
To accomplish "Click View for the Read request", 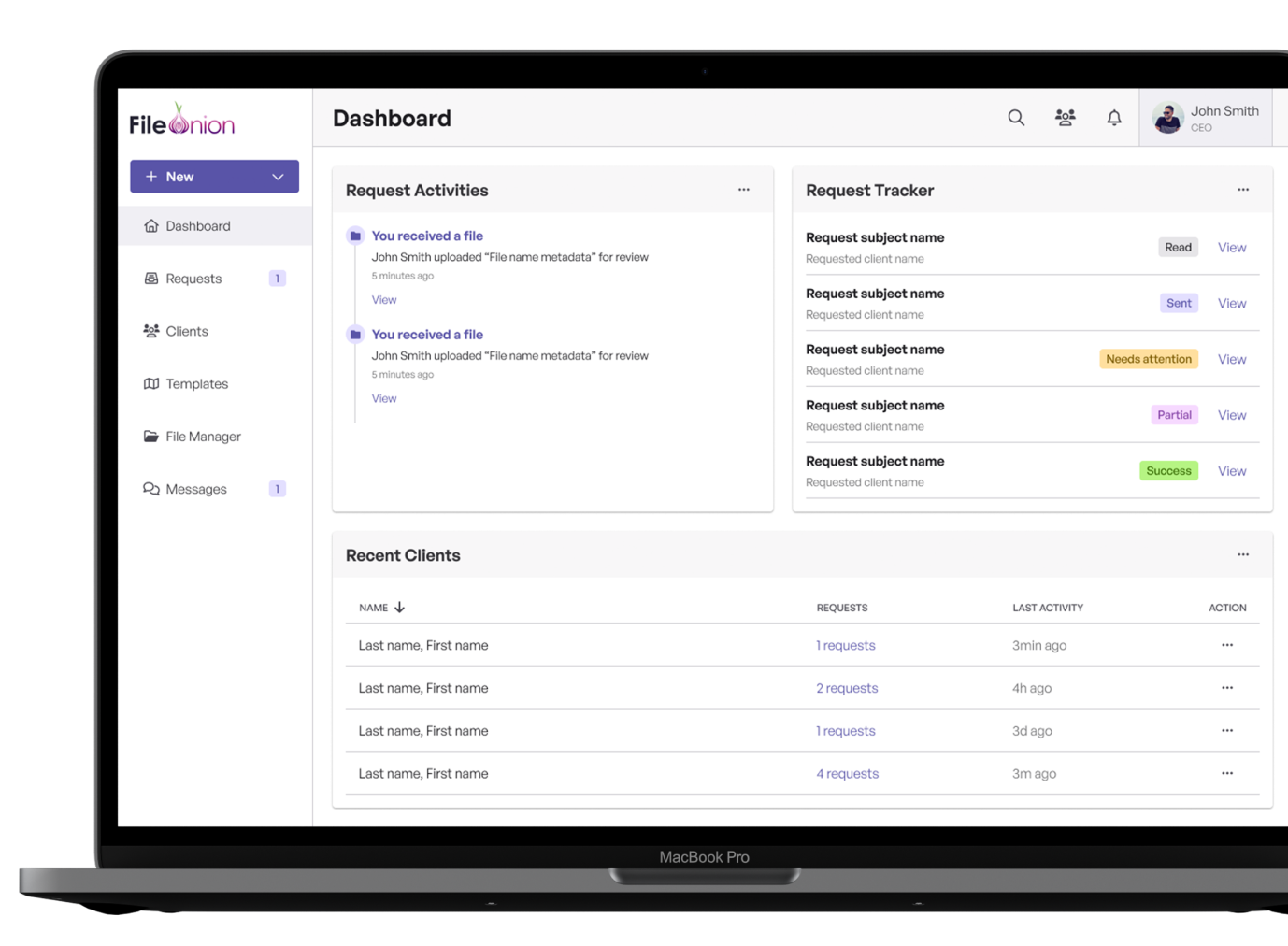I will coord(1232,248).
